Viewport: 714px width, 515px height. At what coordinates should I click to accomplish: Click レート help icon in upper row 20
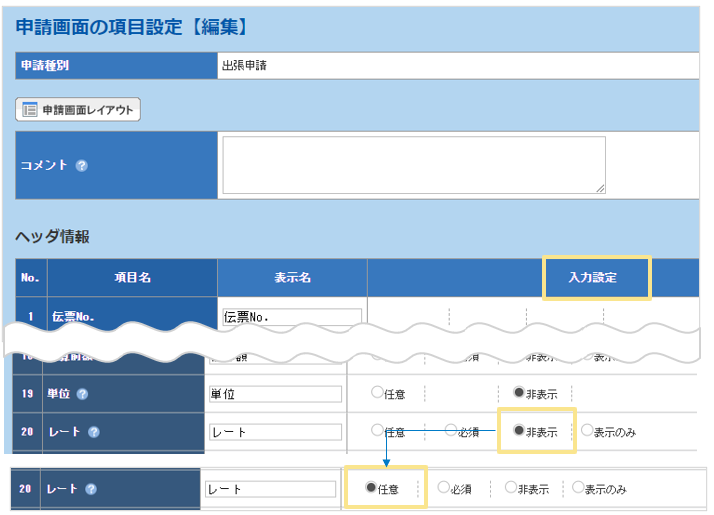[93, 433]
